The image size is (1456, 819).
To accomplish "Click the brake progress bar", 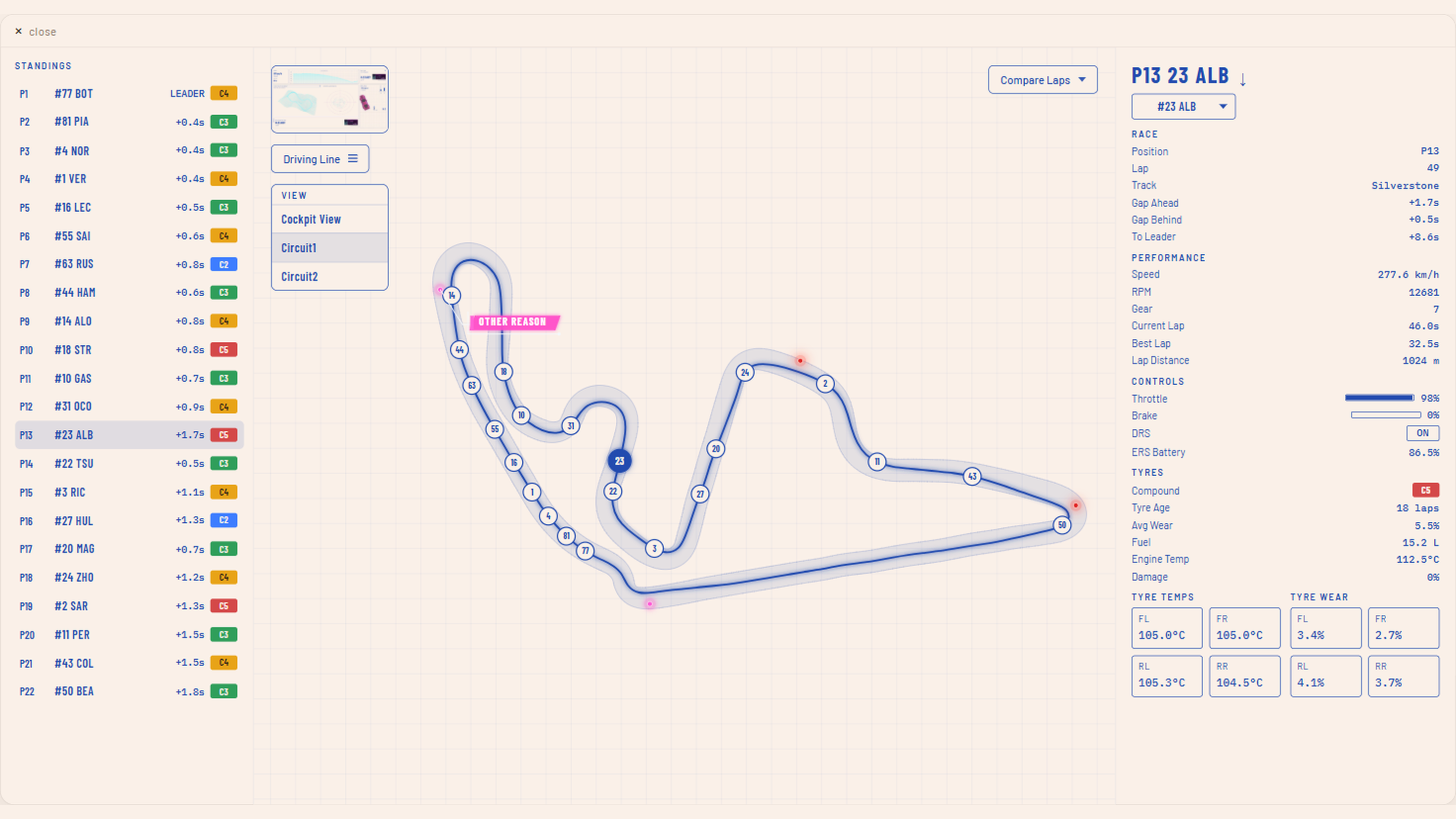I will (x=1385, y=415).
